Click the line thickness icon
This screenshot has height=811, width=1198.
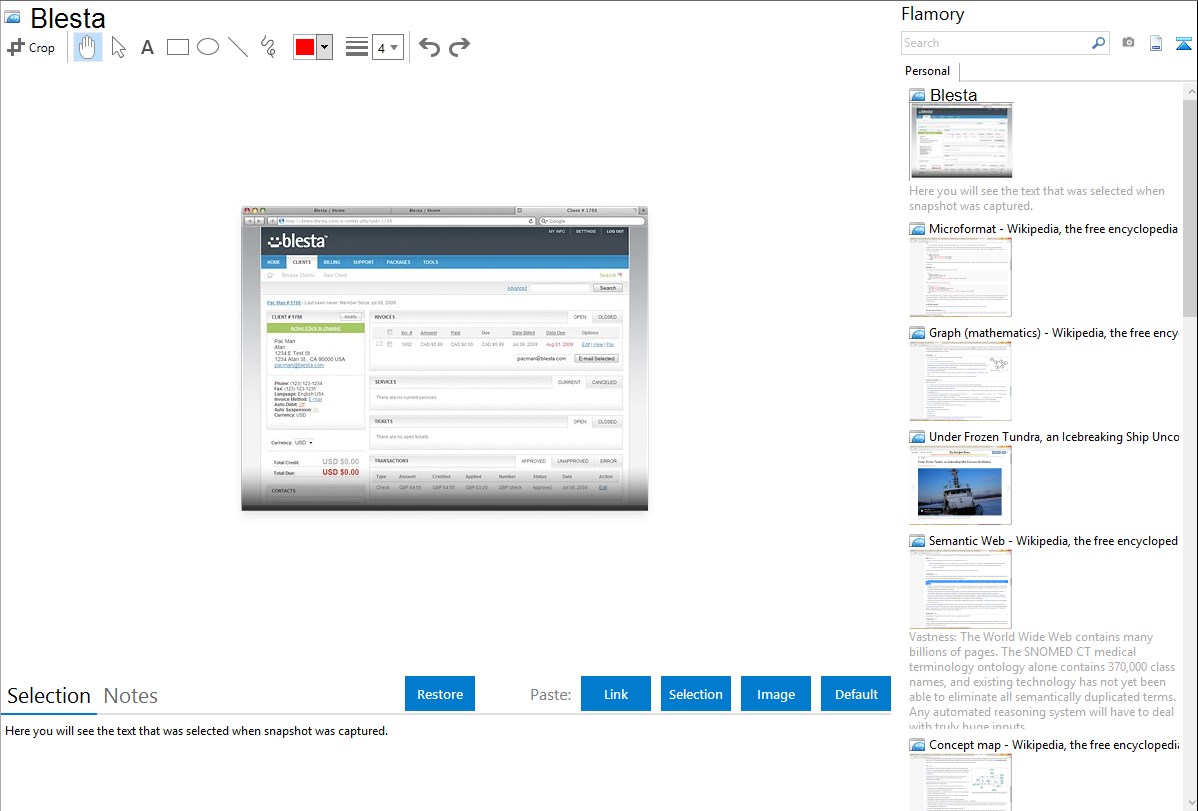coord(356,47)
